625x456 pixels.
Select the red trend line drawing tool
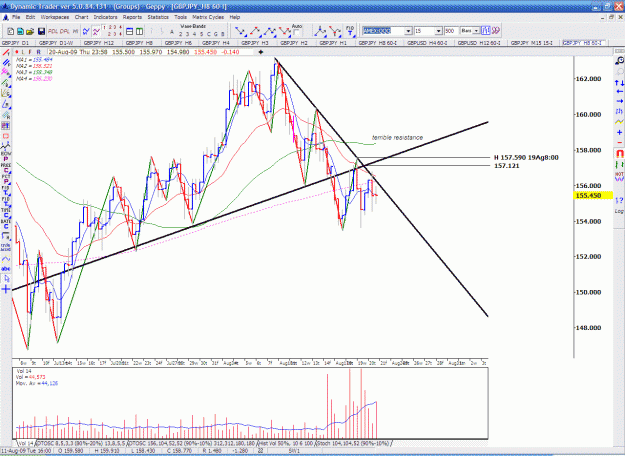[6, 53]
